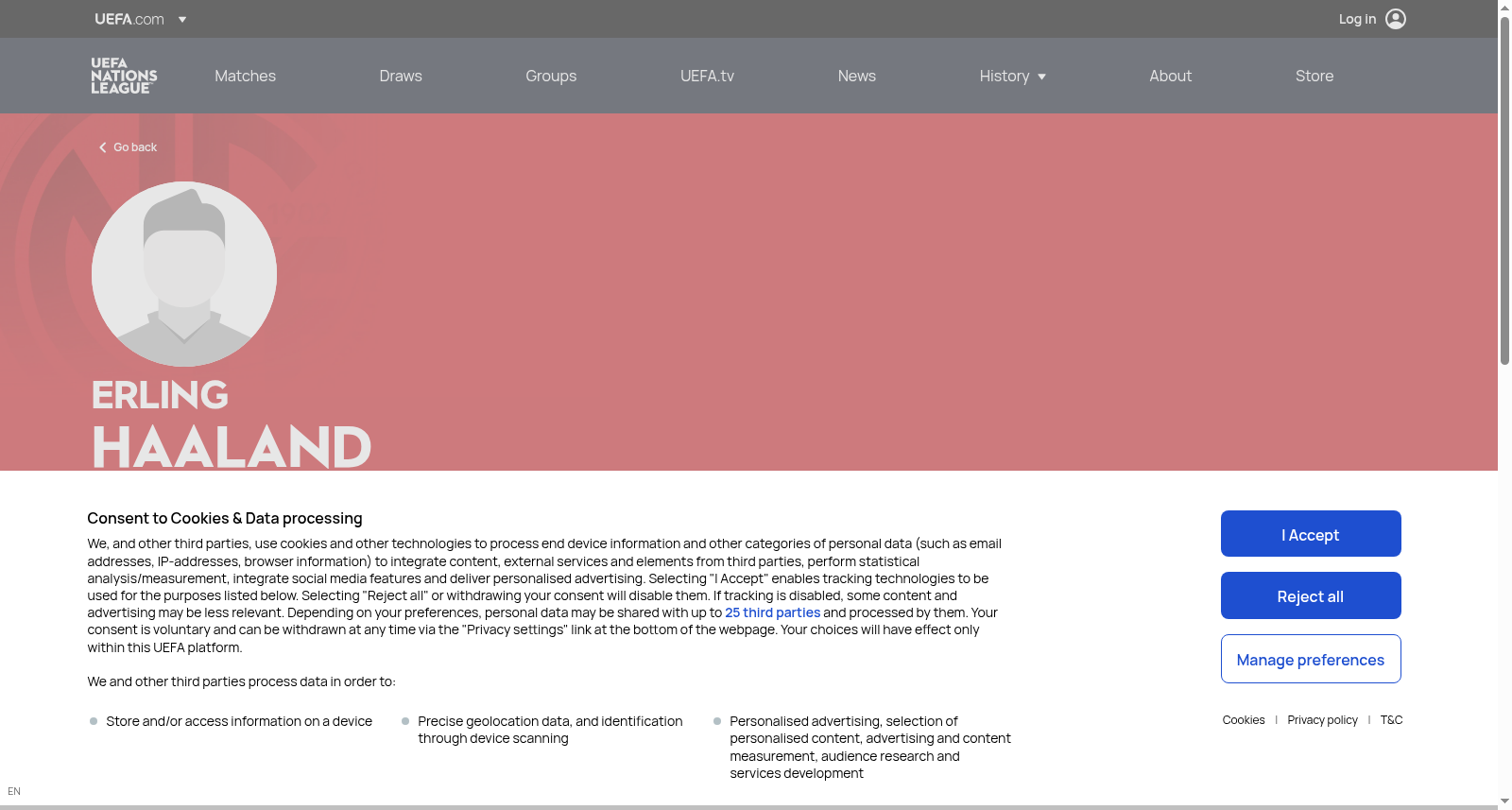Expand the History menu dropdown

1041,77
